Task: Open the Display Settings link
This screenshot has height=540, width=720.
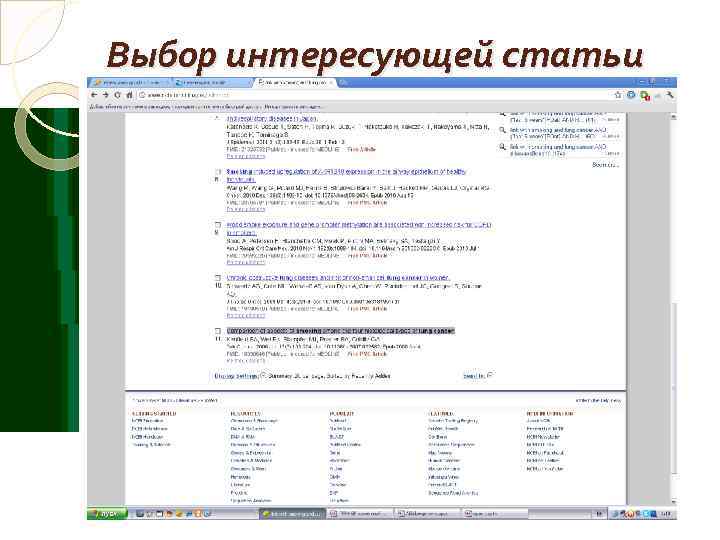Action: coord(236,376)
